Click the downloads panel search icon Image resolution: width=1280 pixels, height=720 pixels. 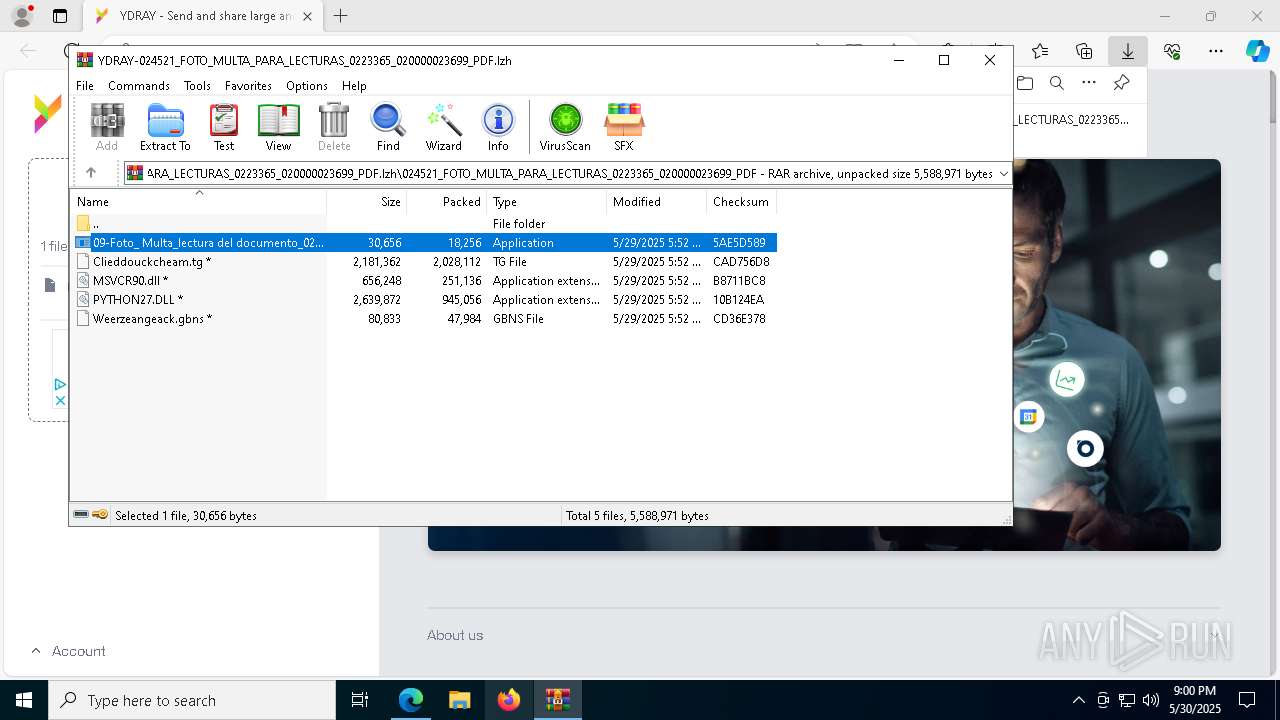coord(1056,83)
